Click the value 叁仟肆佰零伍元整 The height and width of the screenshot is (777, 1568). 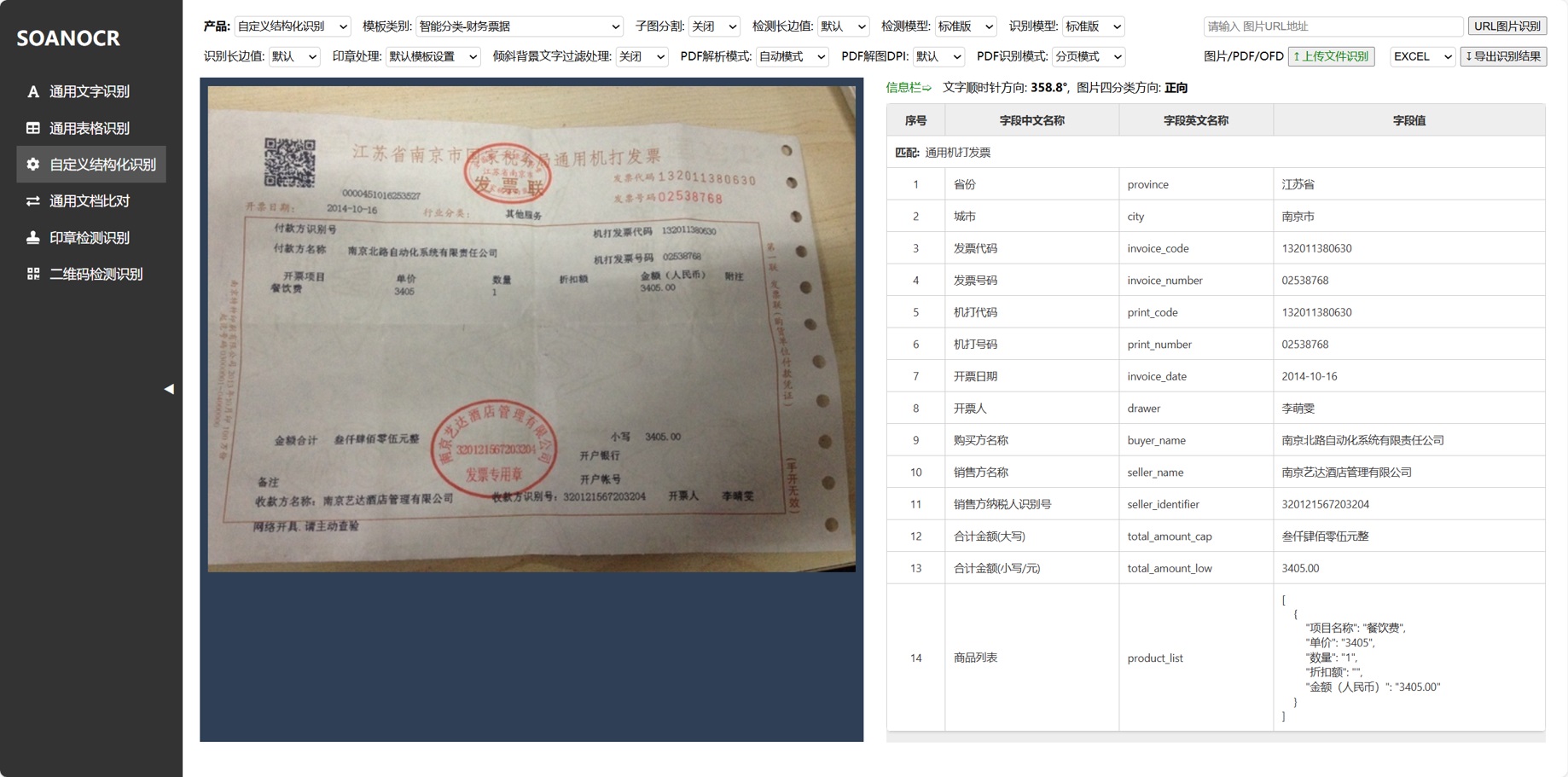pyautogui.click(x=1325, y=536)
